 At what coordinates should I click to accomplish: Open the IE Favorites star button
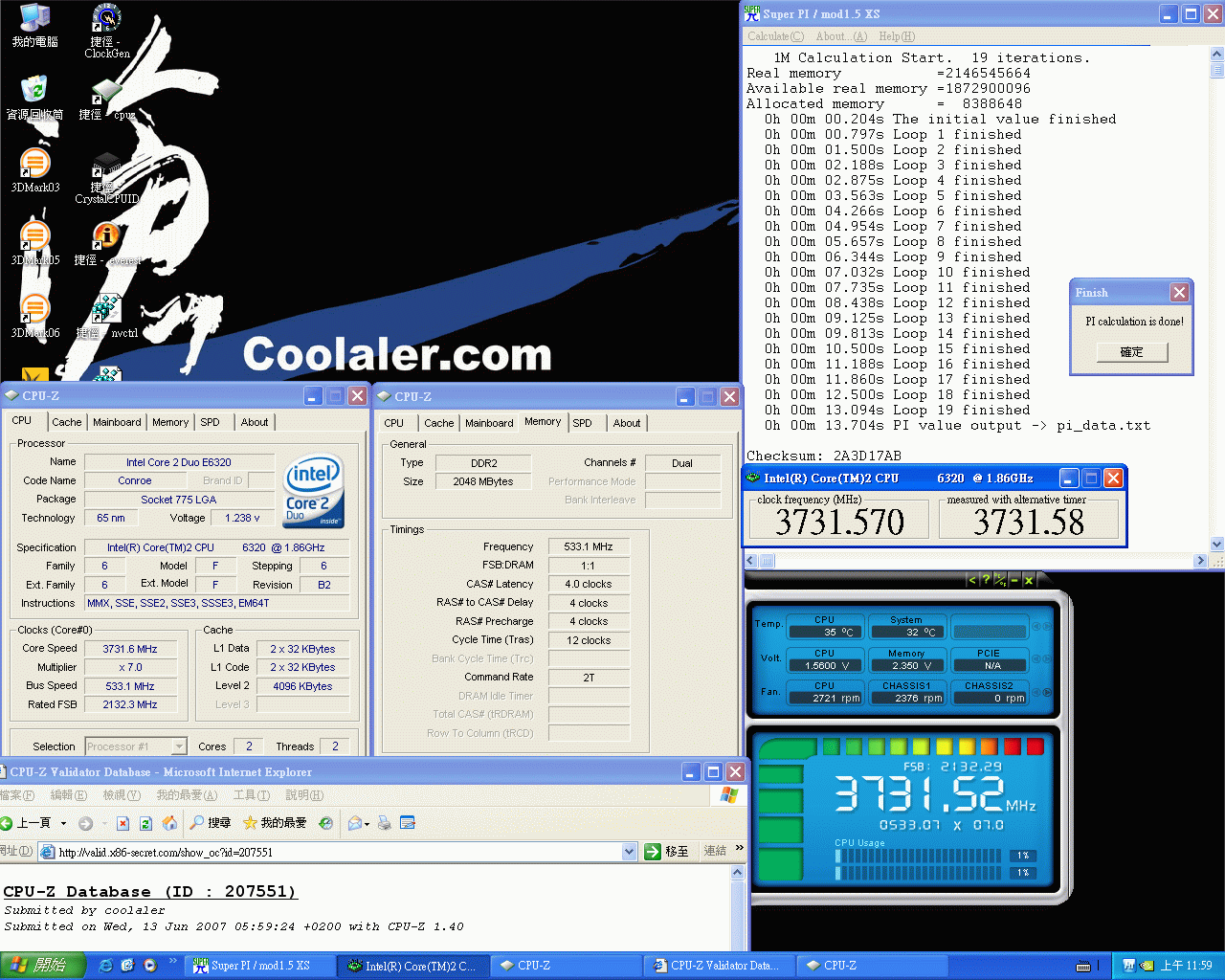275,823
